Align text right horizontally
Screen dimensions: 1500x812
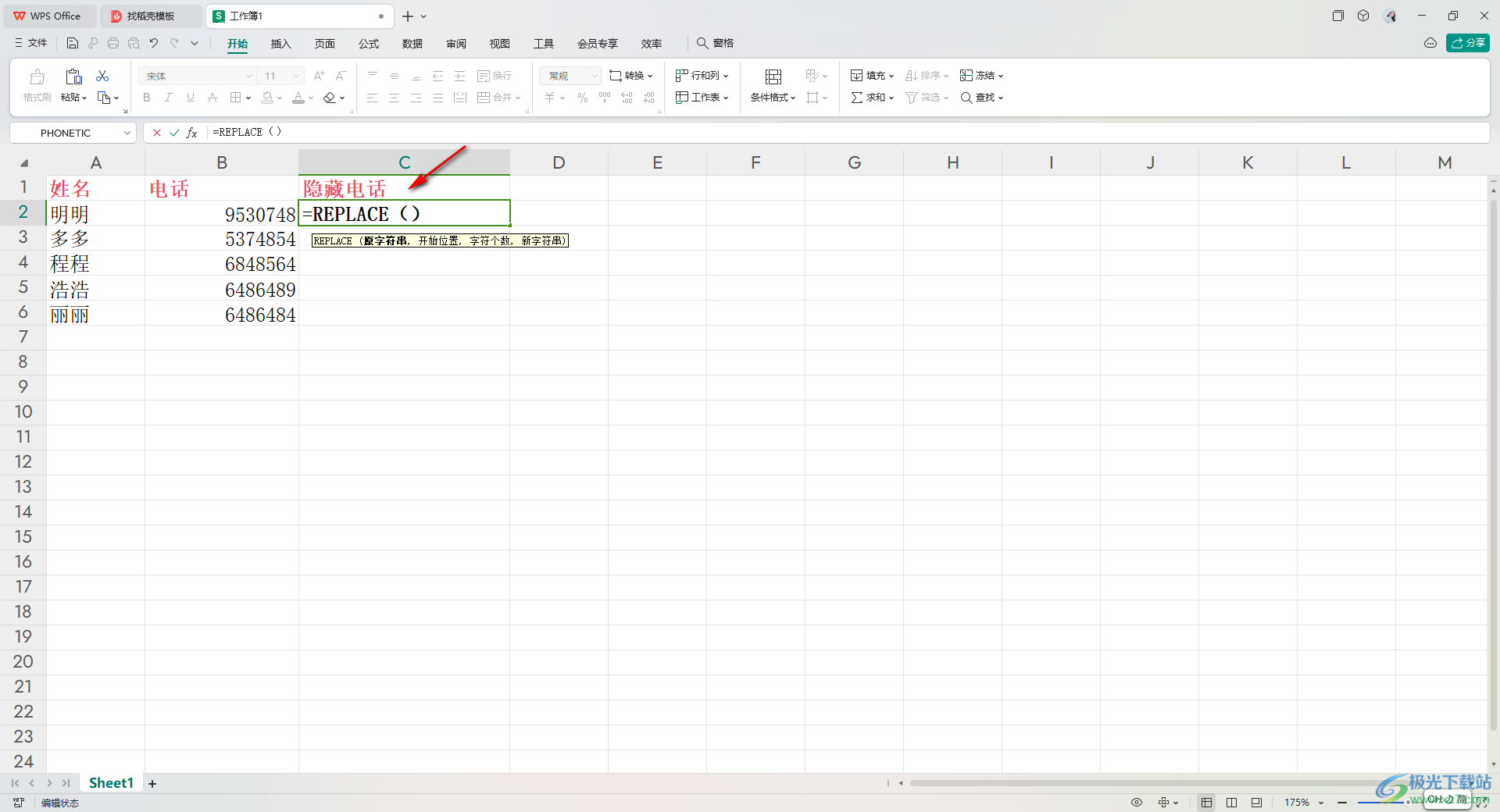[x=416, y=98]
